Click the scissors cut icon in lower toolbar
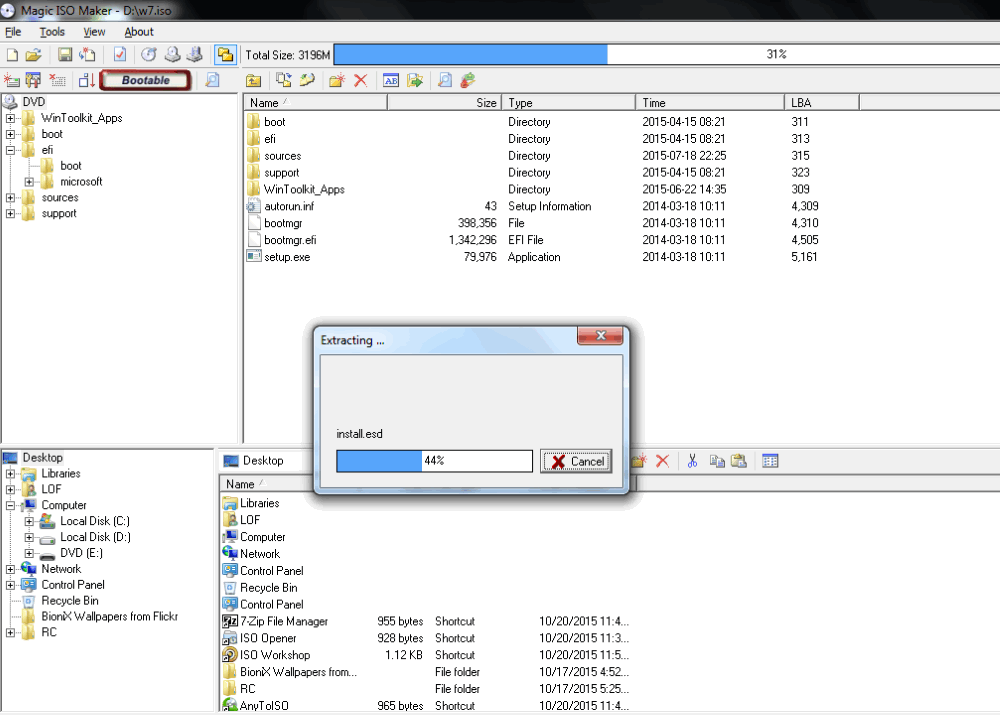 pyautogui.click(x=693, y=461)
